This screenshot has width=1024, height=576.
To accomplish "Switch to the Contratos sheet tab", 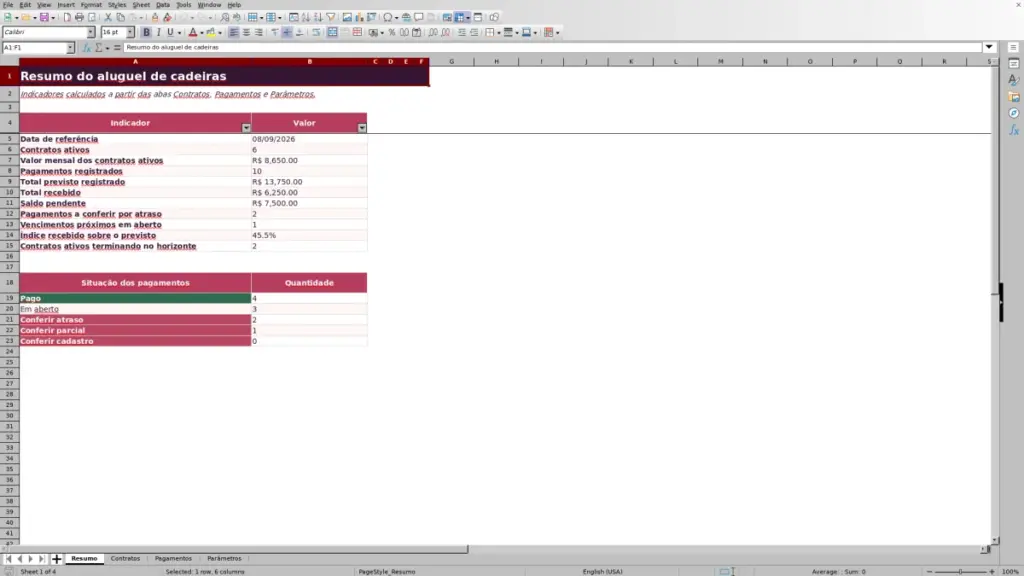I will pyautogui.click(x=125, y=558).
